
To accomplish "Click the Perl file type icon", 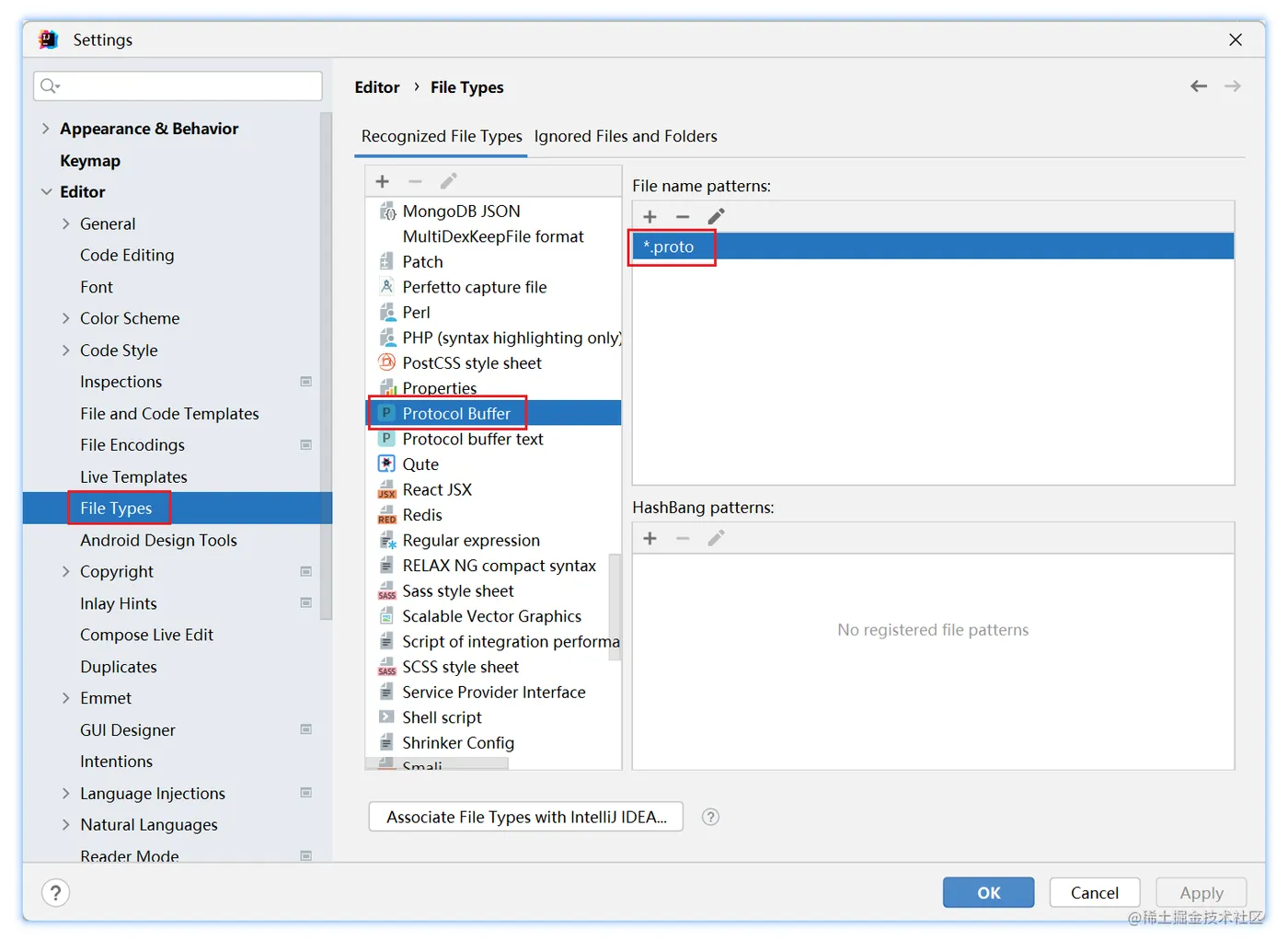I will pyautogui.click(x=387, y=313).
